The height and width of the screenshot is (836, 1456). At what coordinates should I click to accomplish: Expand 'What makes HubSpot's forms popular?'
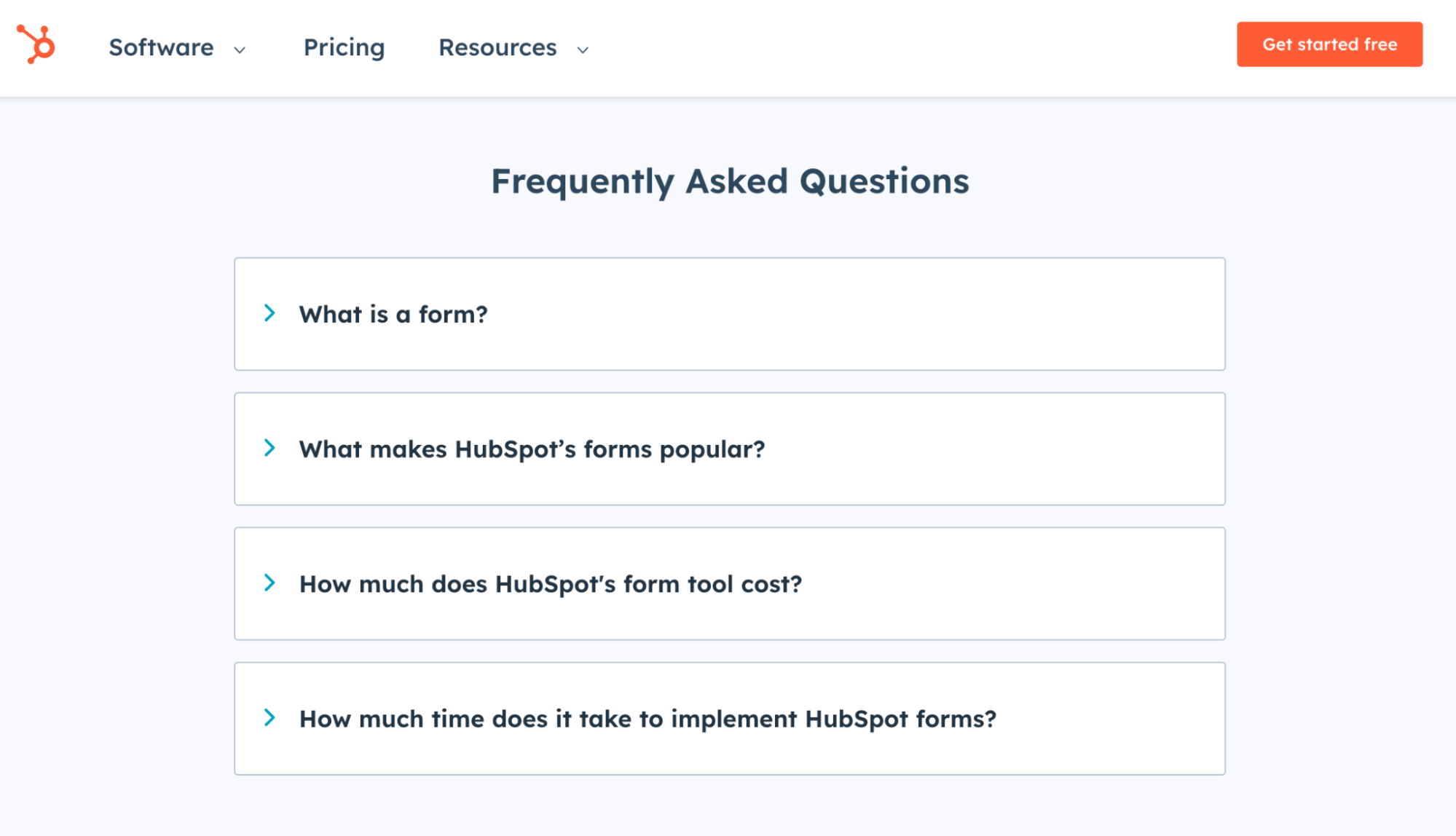pos(532,449)
